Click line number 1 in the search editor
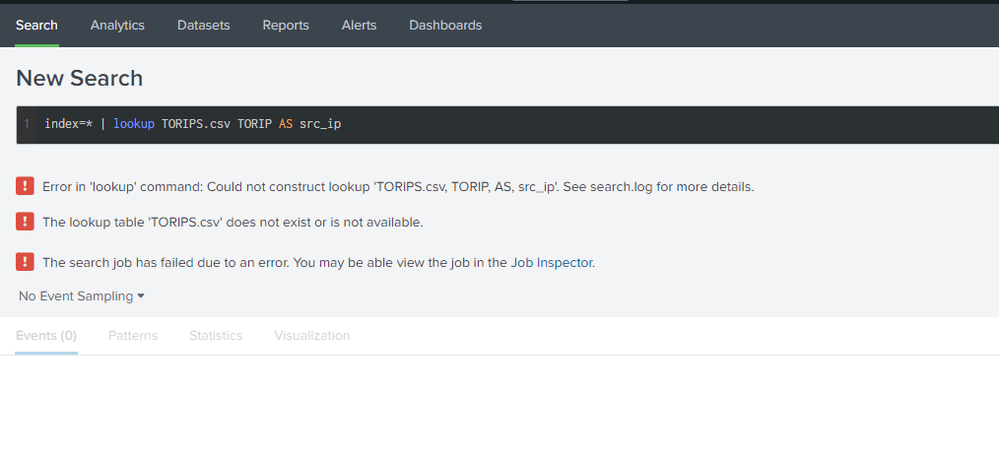Screen dimensions: 999x458 coord(27,124)
